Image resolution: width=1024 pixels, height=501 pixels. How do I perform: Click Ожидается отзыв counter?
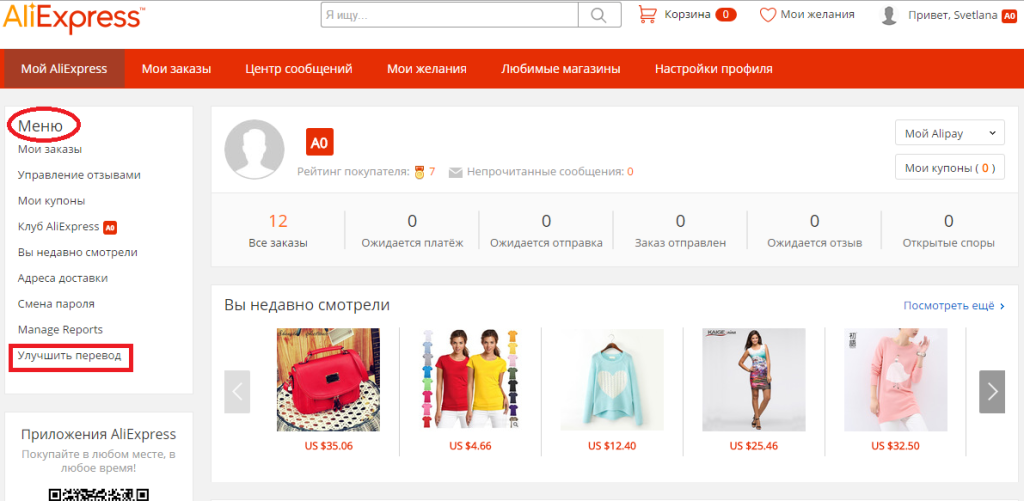click(x=814, y=230)
